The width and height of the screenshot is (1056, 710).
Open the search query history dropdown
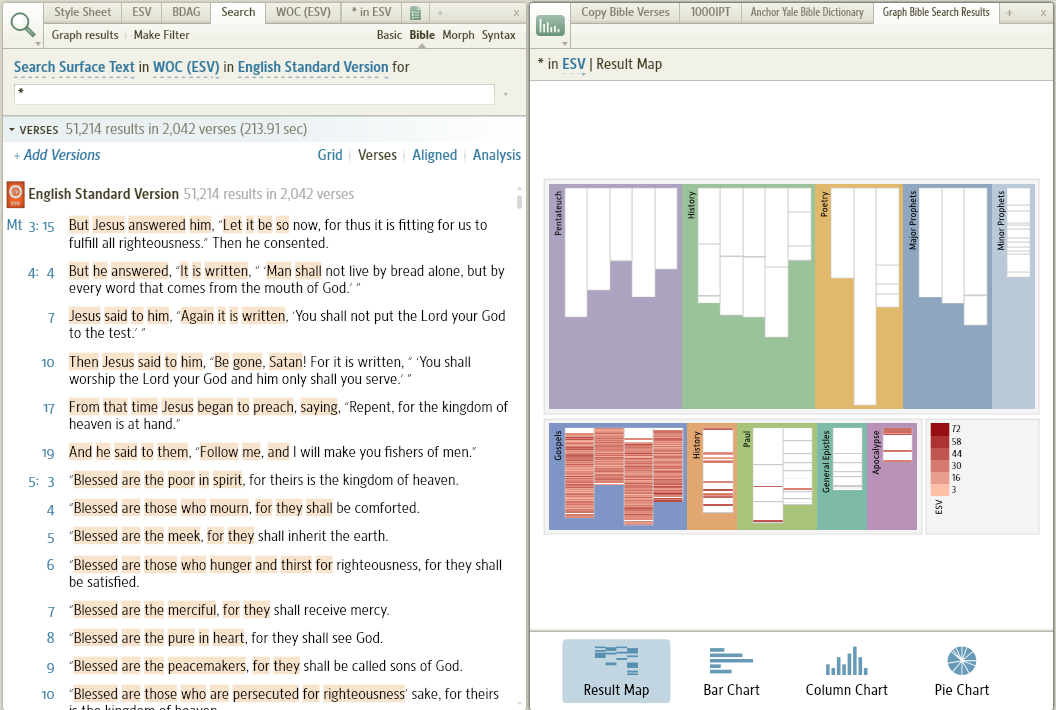pyautogui.click(x=506, y=94)
